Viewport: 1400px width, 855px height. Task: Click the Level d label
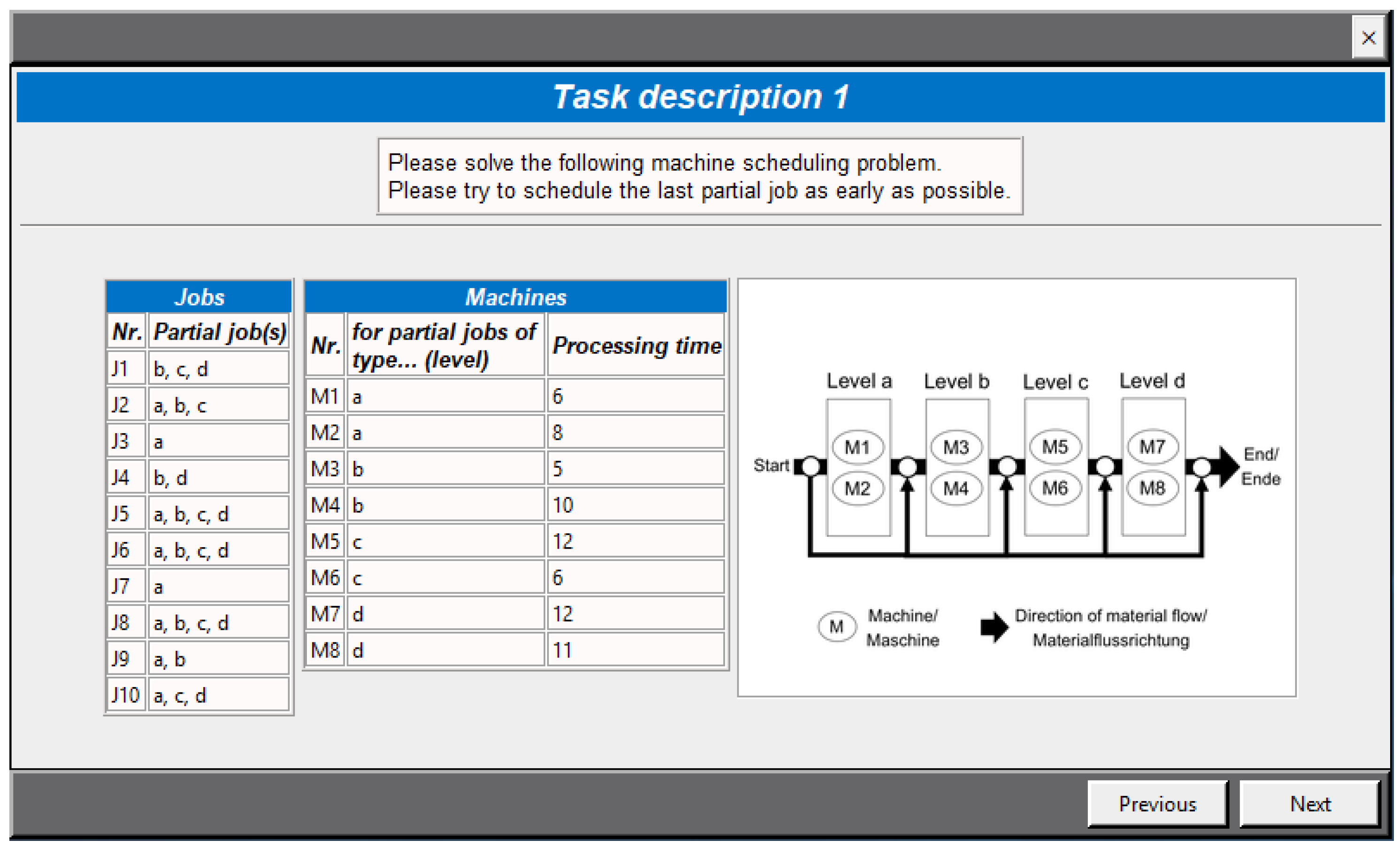[x=1152, y=381]
